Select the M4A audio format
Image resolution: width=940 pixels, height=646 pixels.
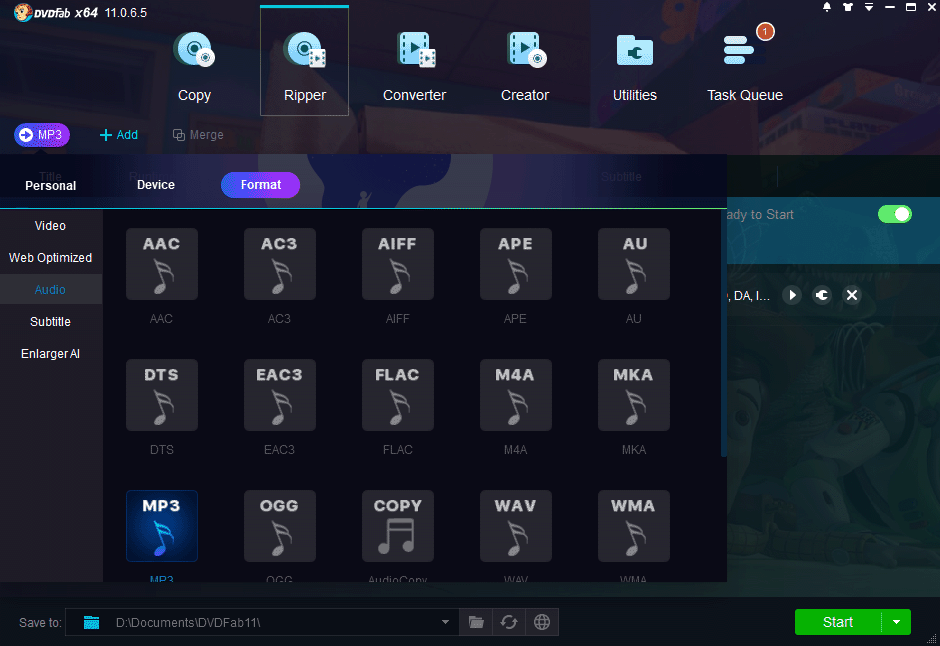tap(516, 395)
